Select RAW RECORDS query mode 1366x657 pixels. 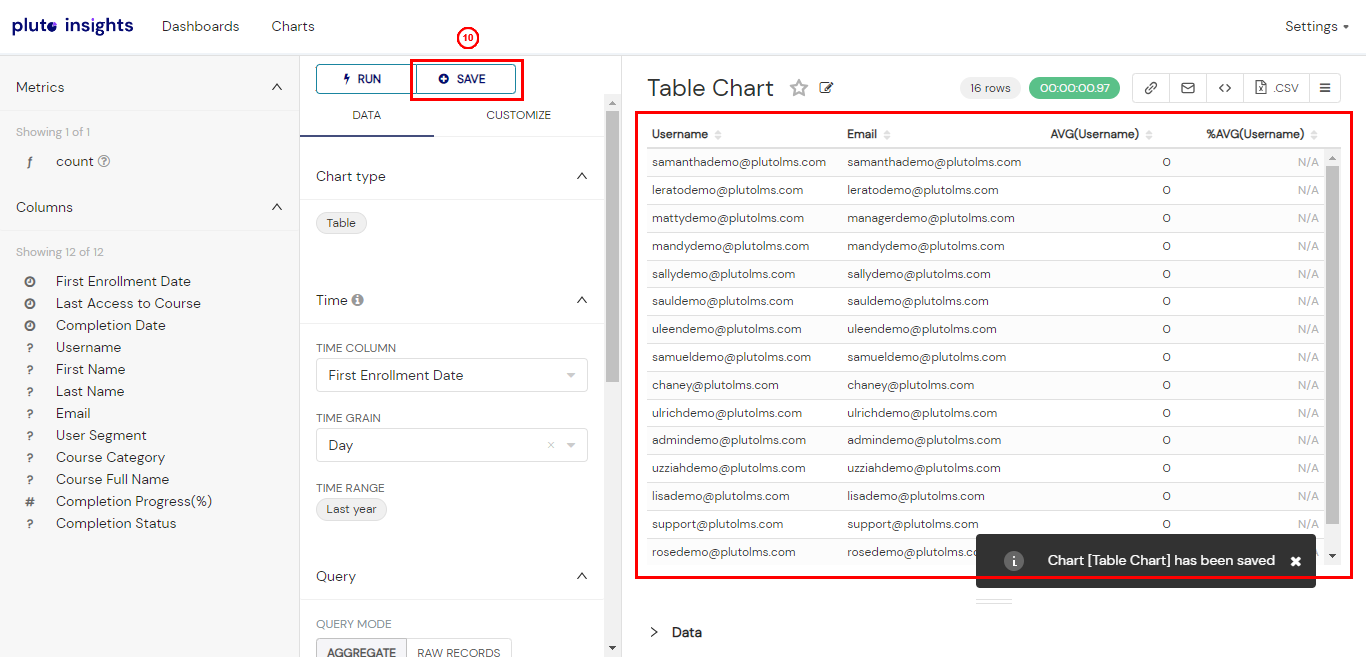[x=459, y=651]
